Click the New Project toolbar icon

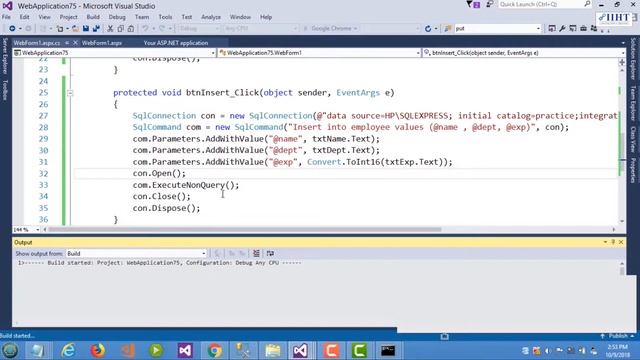click(60, 29)
